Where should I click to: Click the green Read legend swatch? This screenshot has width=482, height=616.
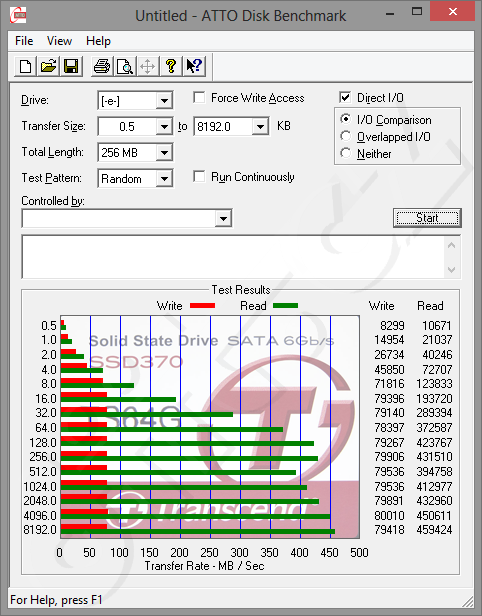point(285,306)
